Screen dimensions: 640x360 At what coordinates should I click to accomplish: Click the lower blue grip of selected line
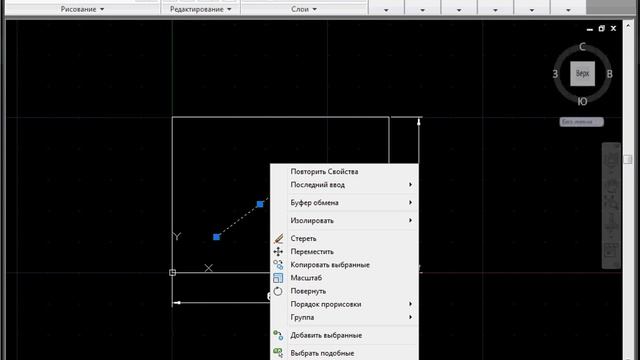pyautogui.click(x=217, y=237)
